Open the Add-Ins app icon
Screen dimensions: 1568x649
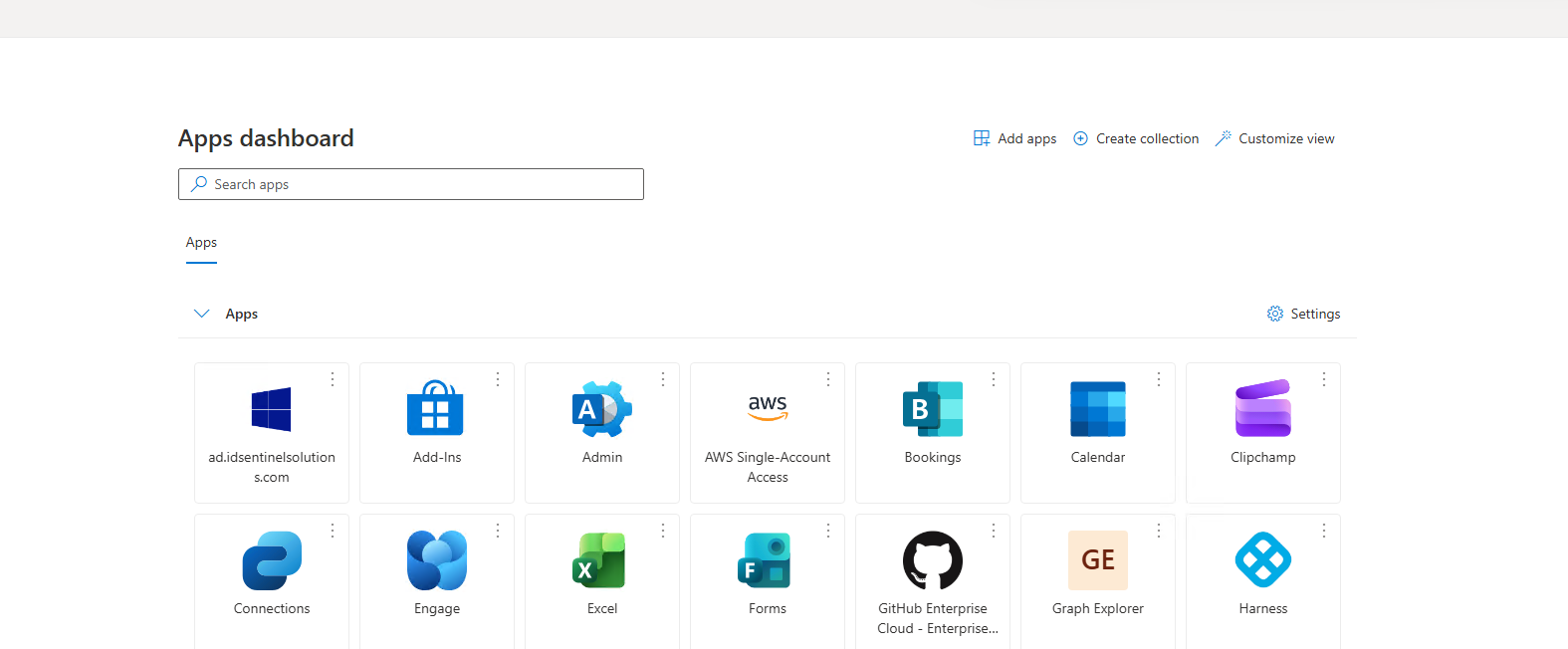(436, 408)
